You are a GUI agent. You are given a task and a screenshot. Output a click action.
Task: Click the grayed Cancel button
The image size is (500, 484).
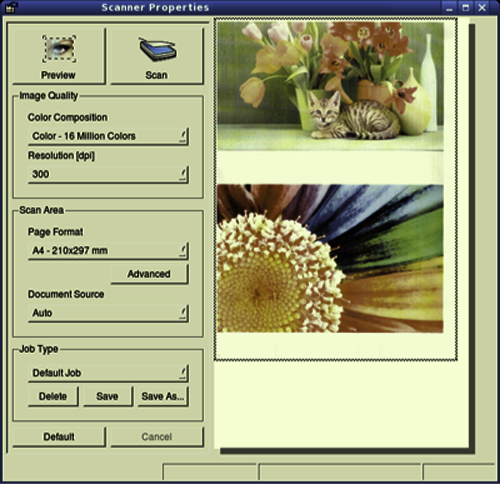pos(157,437)
